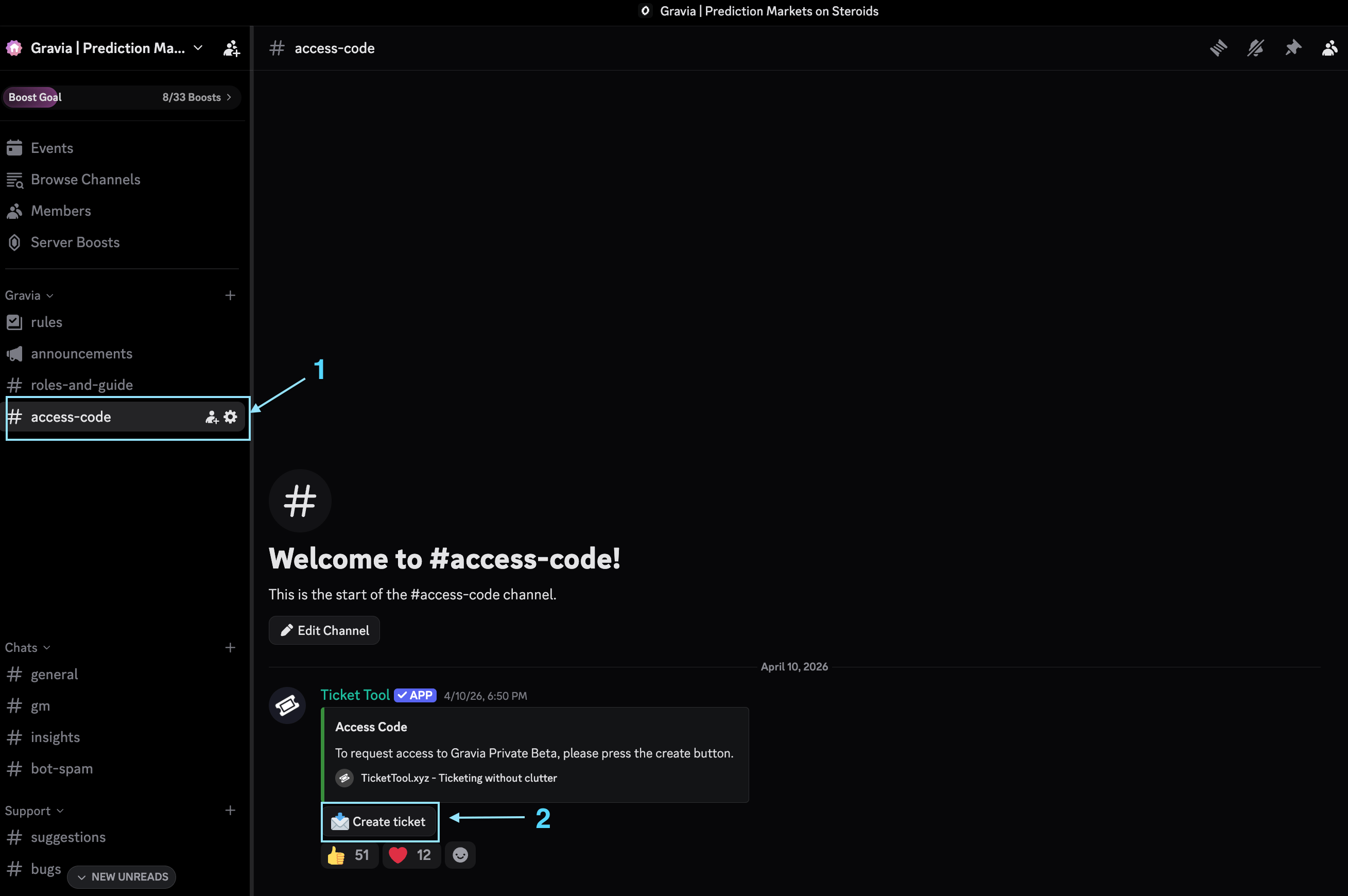Viewport: 1348px width, 896px height.
Task: Show pinned messages
Action: [x=1292, y=48]
